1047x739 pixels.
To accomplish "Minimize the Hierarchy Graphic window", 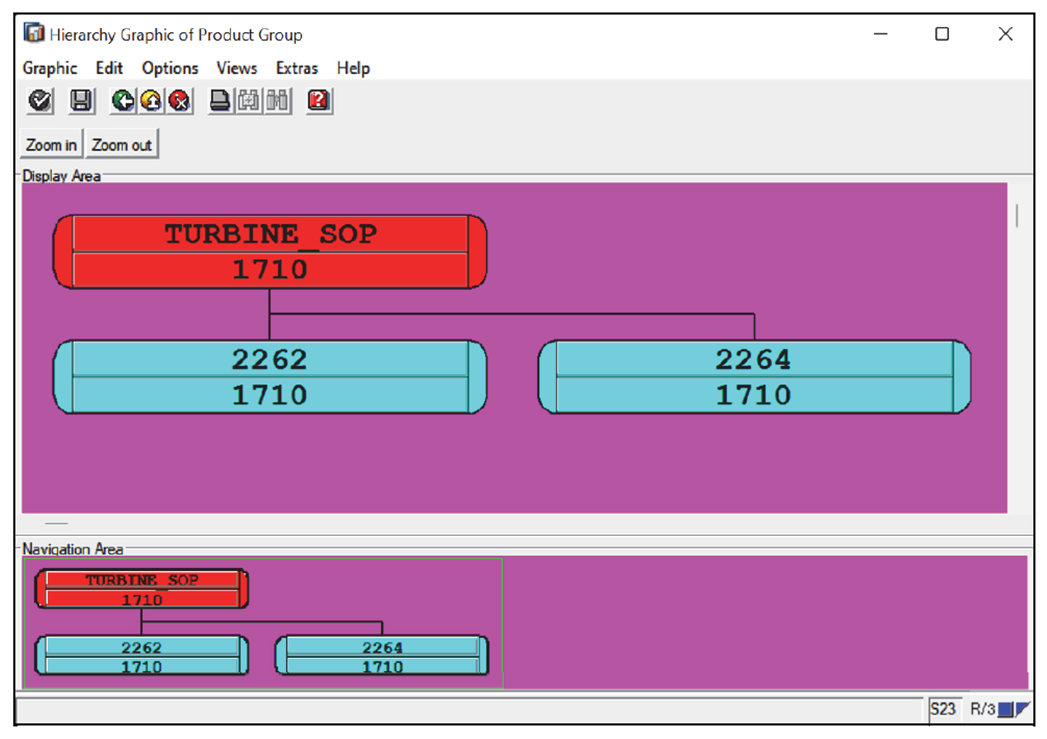I will 881,33.
